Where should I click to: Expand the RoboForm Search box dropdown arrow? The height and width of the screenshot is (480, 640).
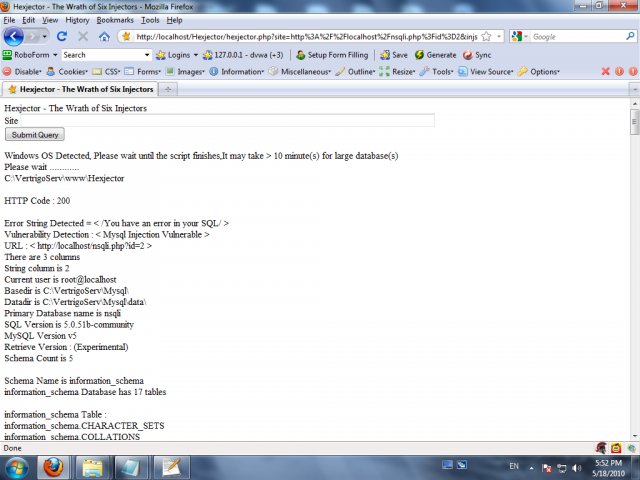147,55
